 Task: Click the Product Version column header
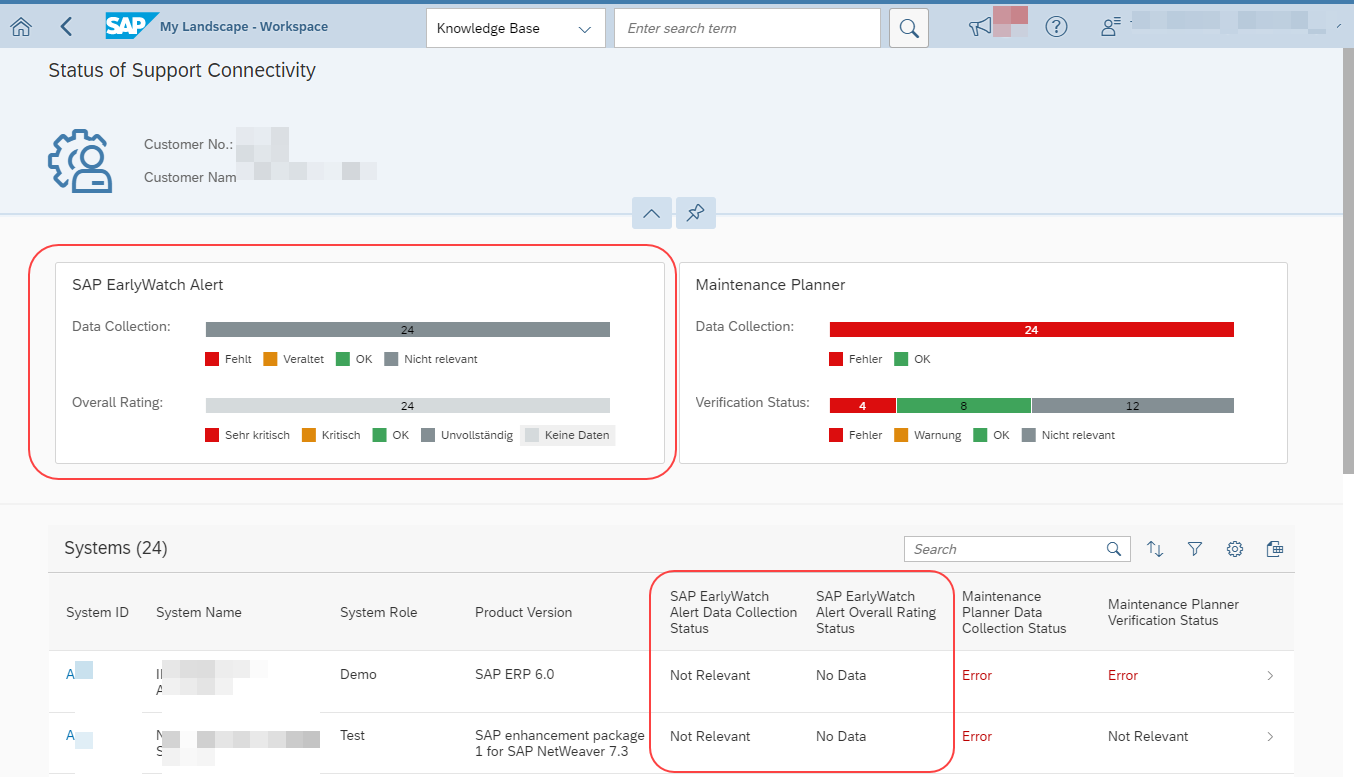click(x=524, y=612)
